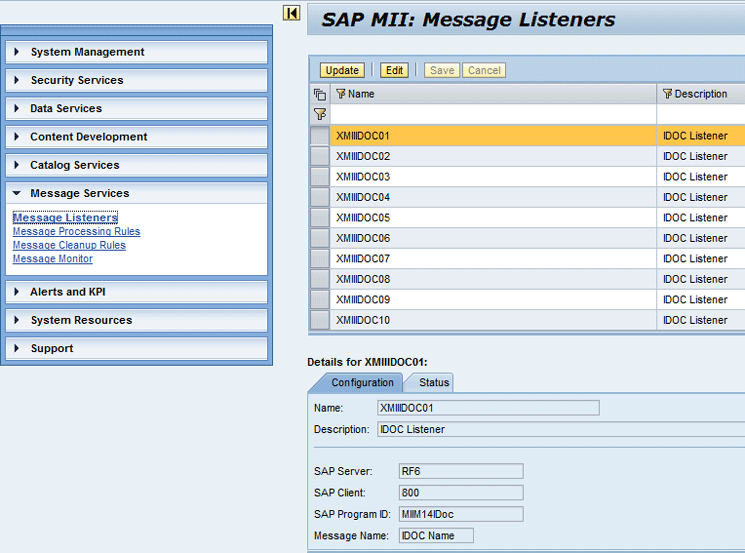745x553 pixels.
Task: Open the Message Processing Rules link
Action: tap(76, 232)
